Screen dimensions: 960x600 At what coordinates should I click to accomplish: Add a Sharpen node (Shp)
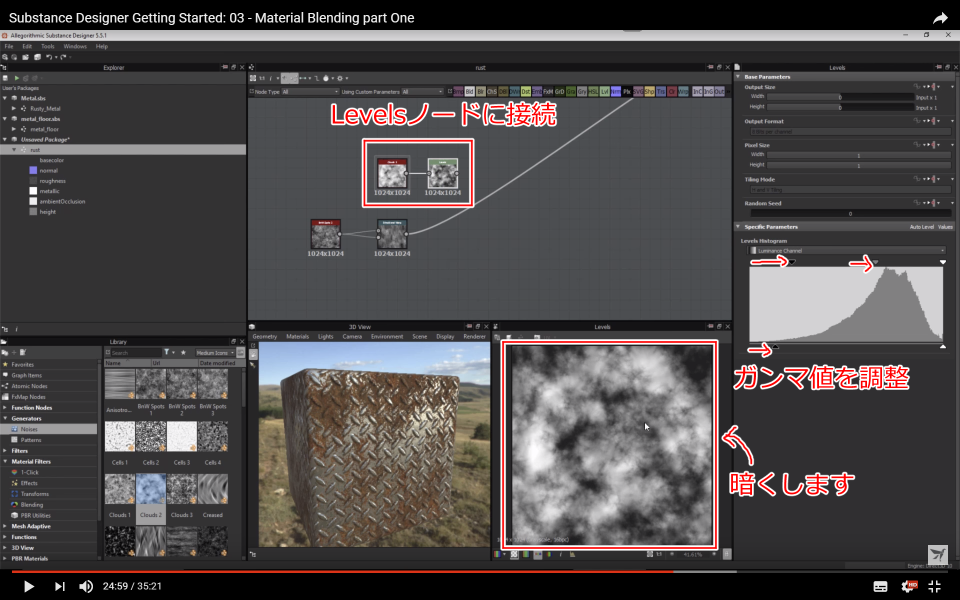(x=650, y=91)
